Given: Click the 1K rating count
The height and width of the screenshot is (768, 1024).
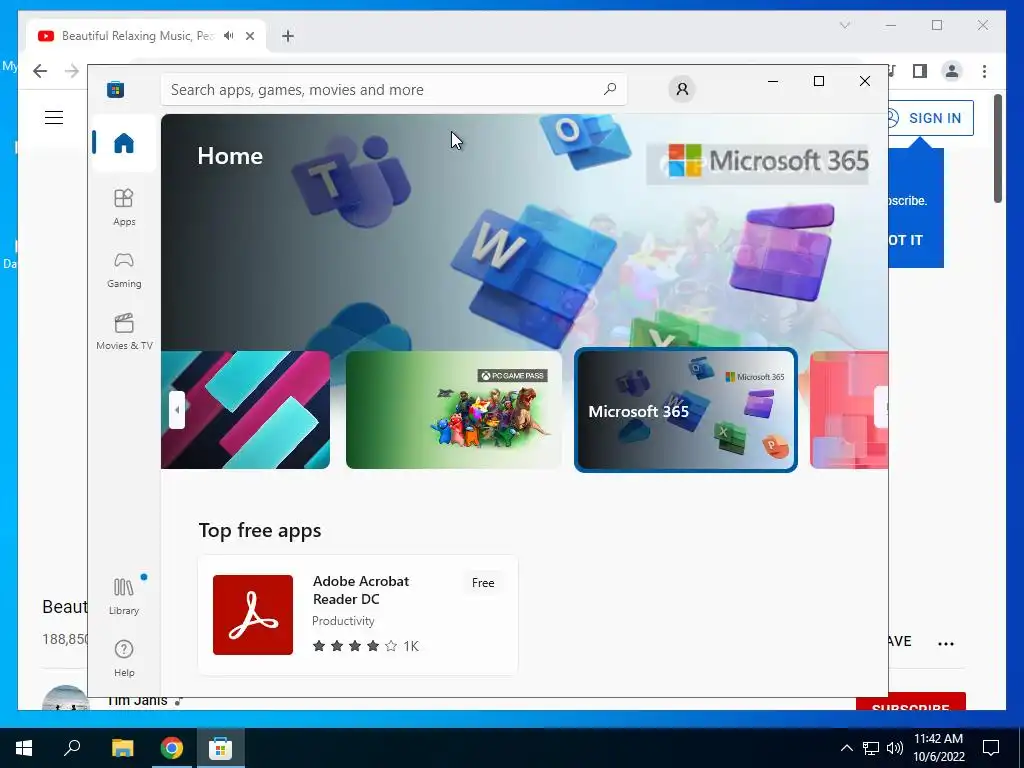Looking at the screenshot, I should pos(411,646).
